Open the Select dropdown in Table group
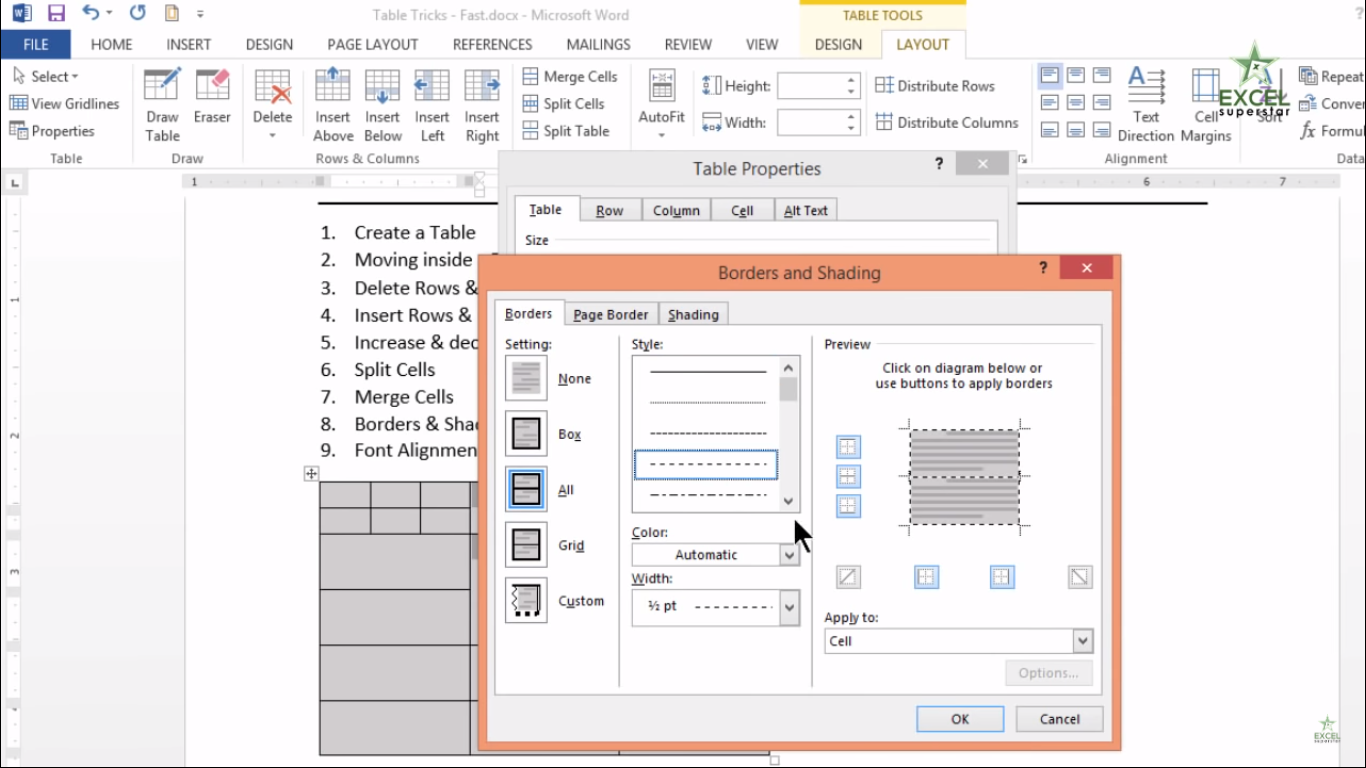Viewport: 1366px width, 768px height. [46, 76]
